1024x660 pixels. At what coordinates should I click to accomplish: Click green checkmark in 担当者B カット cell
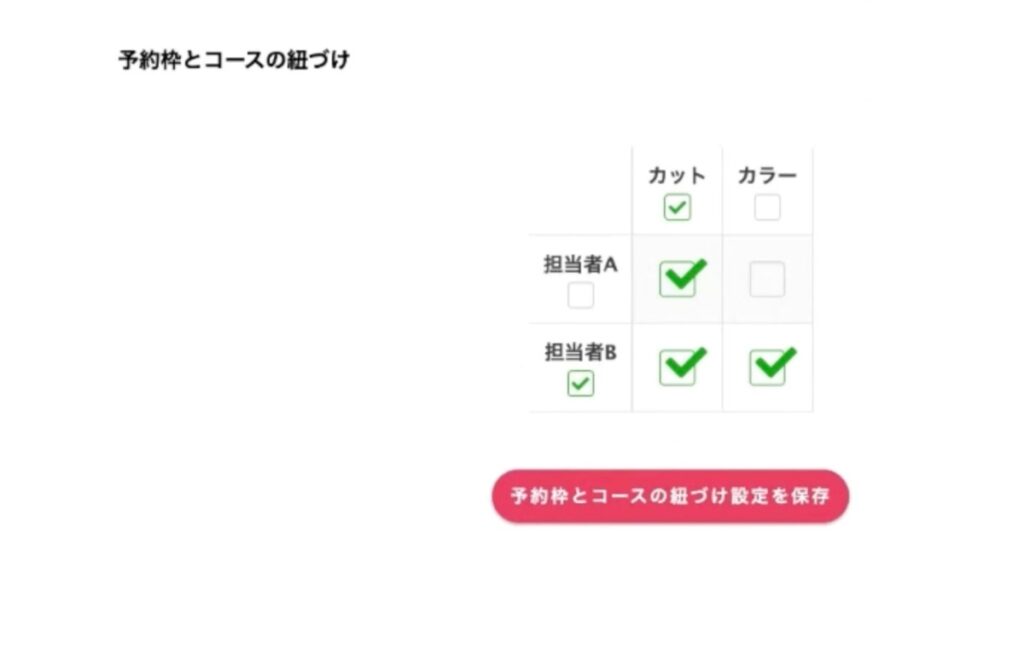tap(682, 363)
